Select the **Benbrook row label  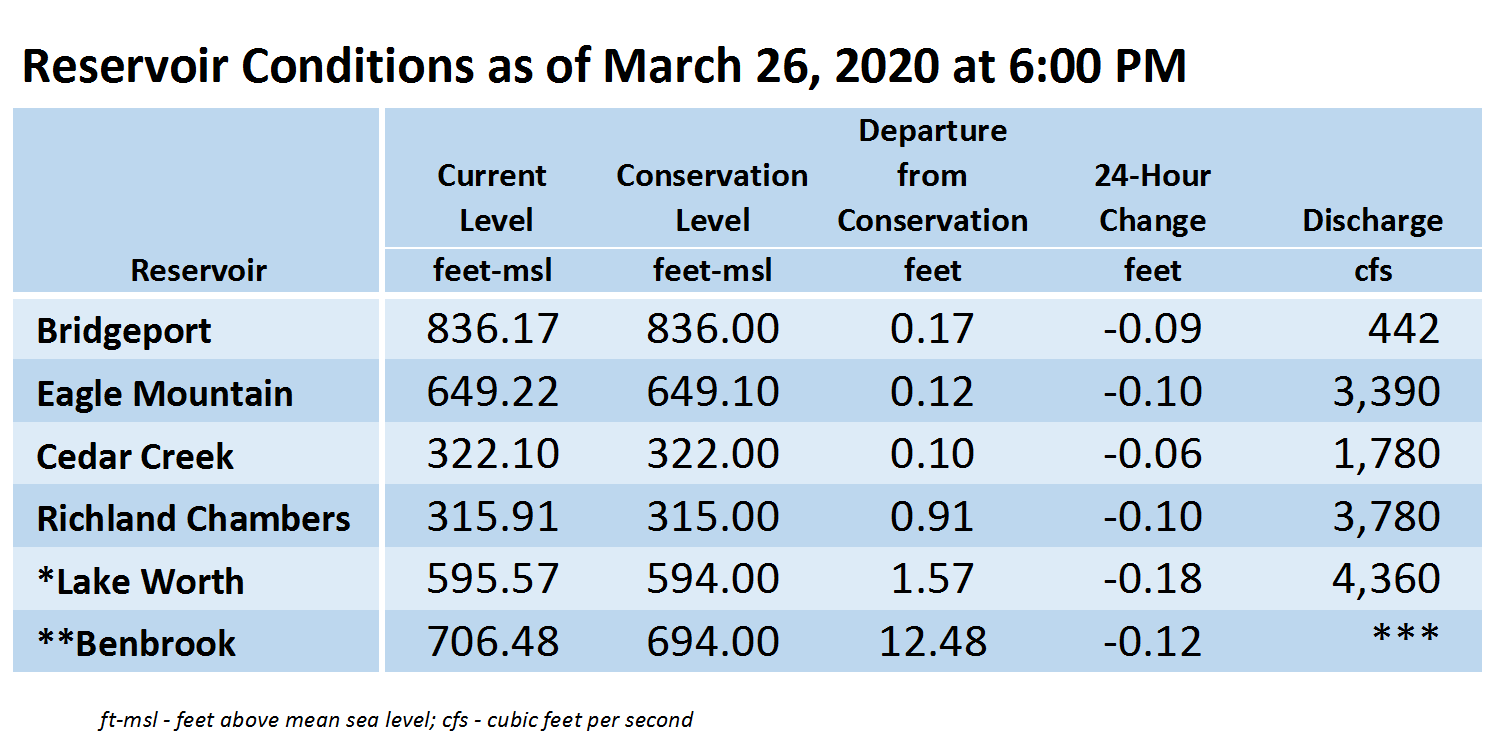[x=136, y=643]
